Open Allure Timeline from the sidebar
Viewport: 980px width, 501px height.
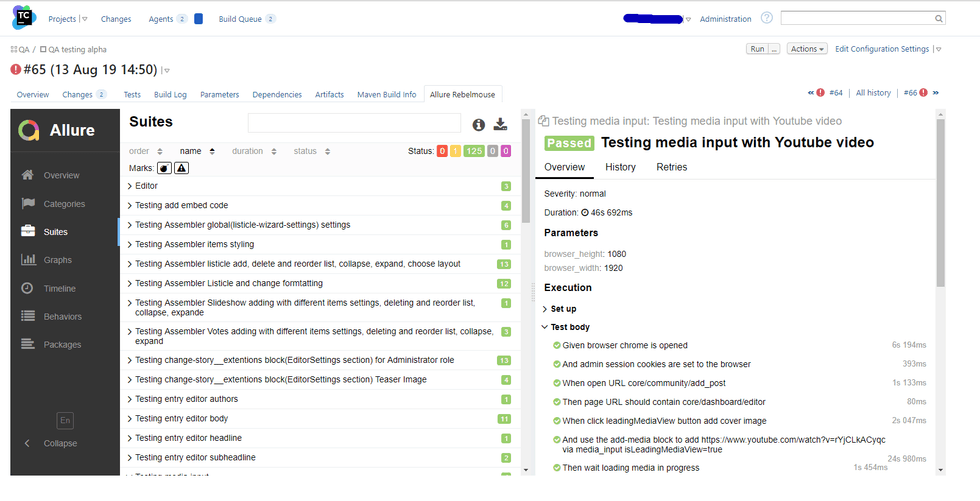[60, 288]
